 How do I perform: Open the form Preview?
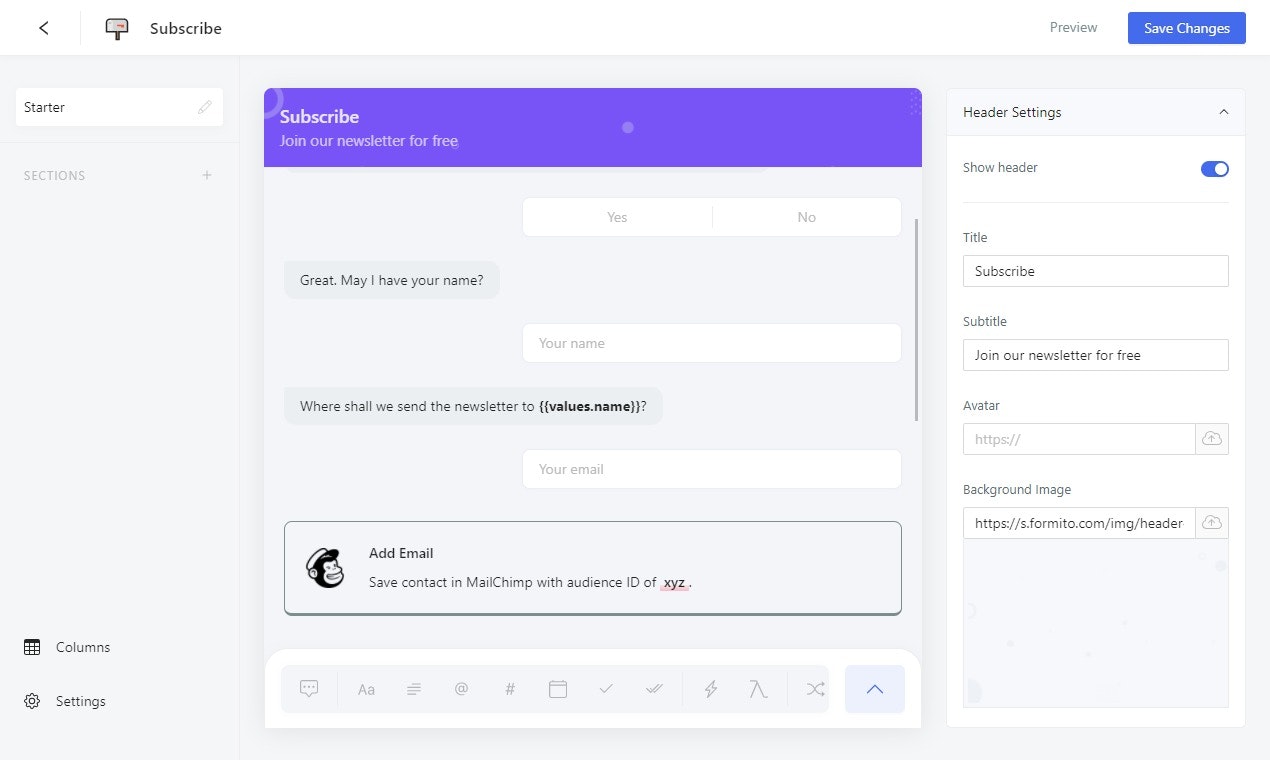1073,28
